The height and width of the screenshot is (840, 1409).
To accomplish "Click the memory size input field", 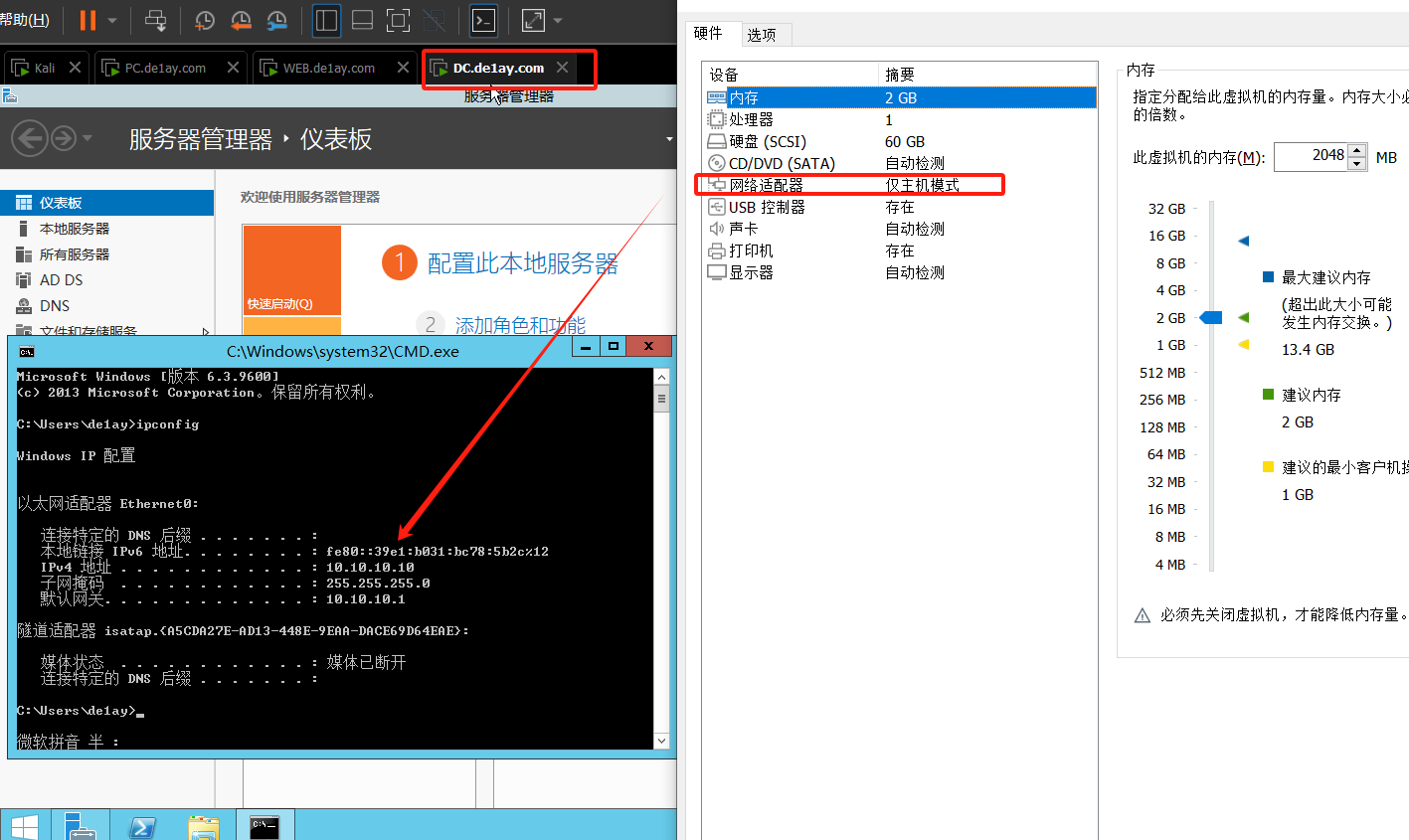I will point(1311,156).
